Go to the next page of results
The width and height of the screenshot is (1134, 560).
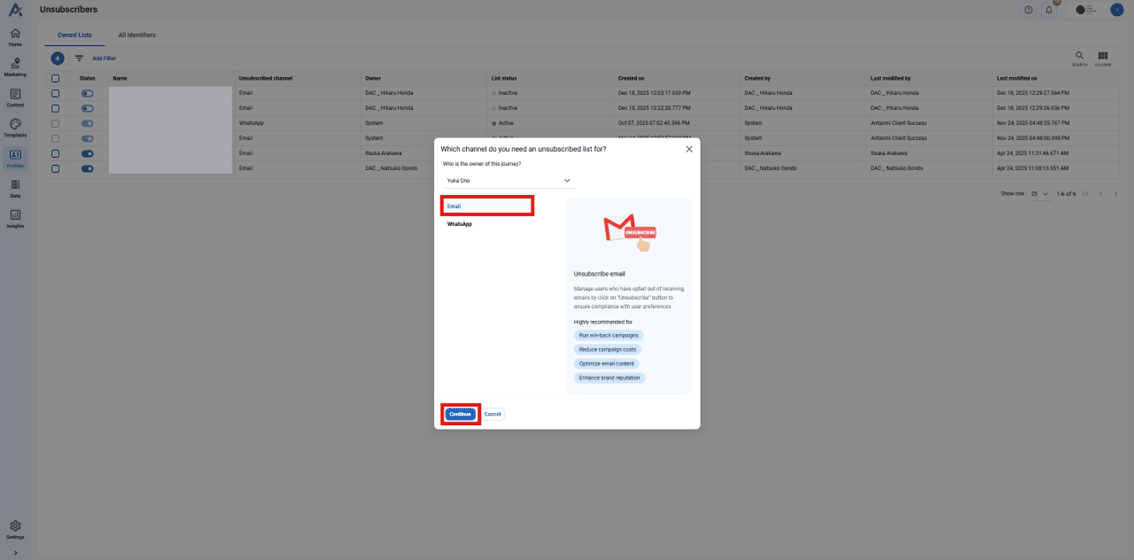click(1116, 194)
